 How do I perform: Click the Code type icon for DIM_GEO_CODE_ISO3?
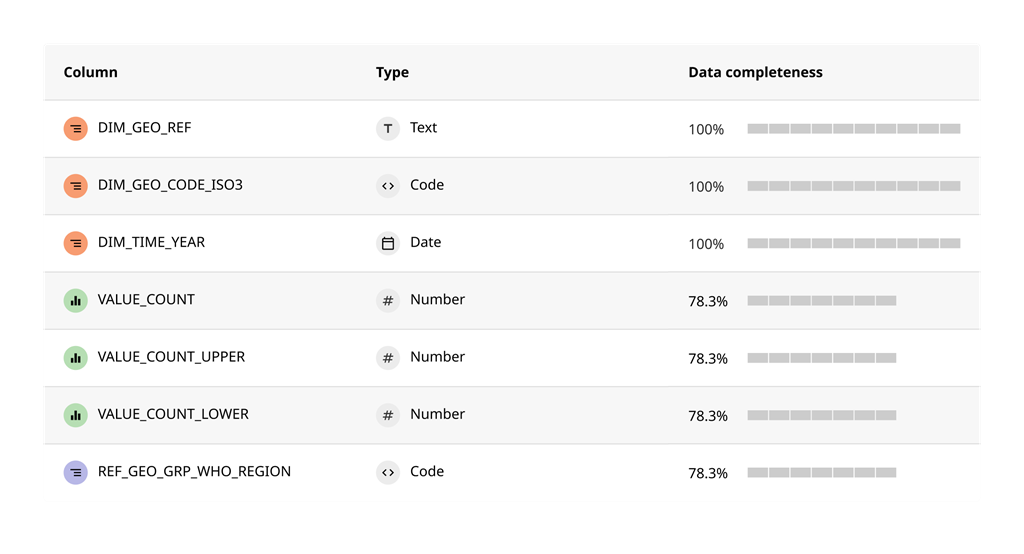388,186
